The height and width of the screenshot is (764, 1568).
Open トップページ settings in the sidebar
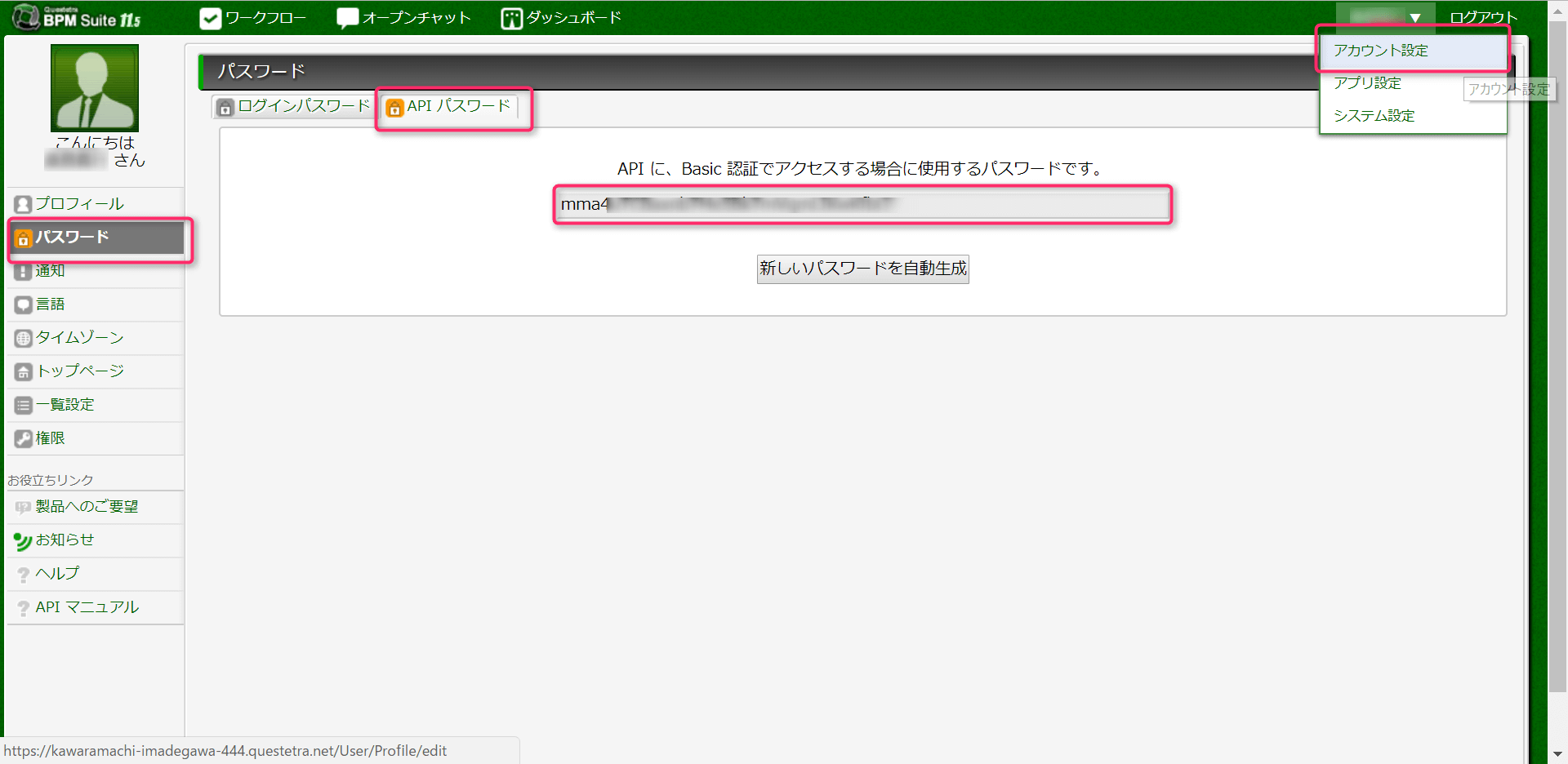tap(96, 371)
